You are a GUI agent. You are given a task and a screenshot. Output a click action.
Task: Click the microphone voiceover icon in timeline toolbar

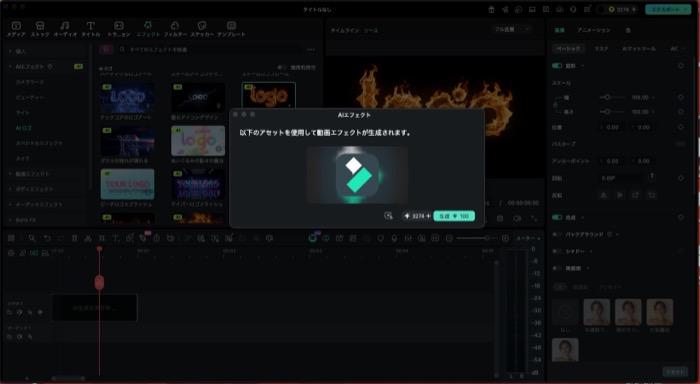pyautogui.click(x=394, y=238)
